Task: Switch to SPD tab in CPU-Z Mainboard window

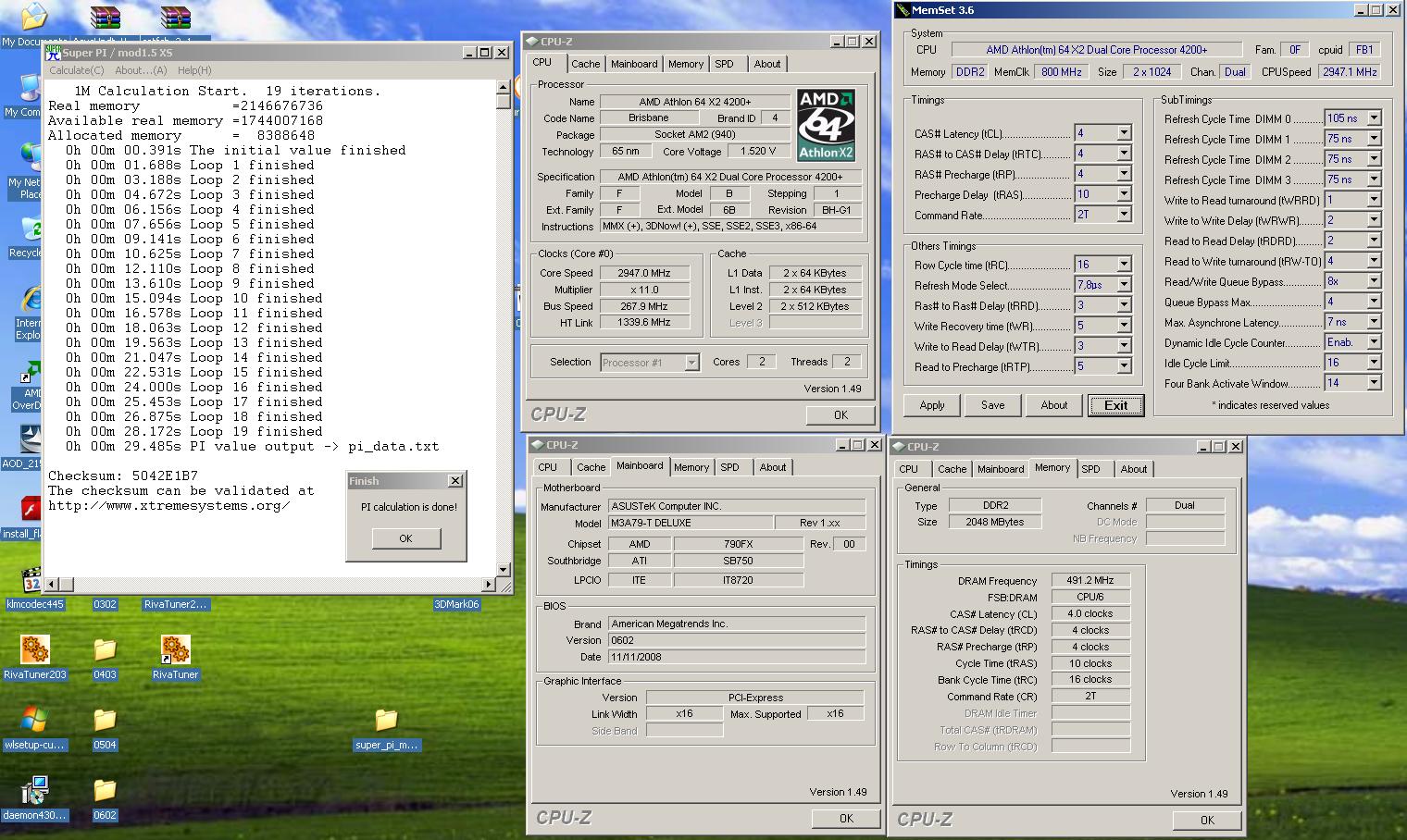Action: [729, 467]
